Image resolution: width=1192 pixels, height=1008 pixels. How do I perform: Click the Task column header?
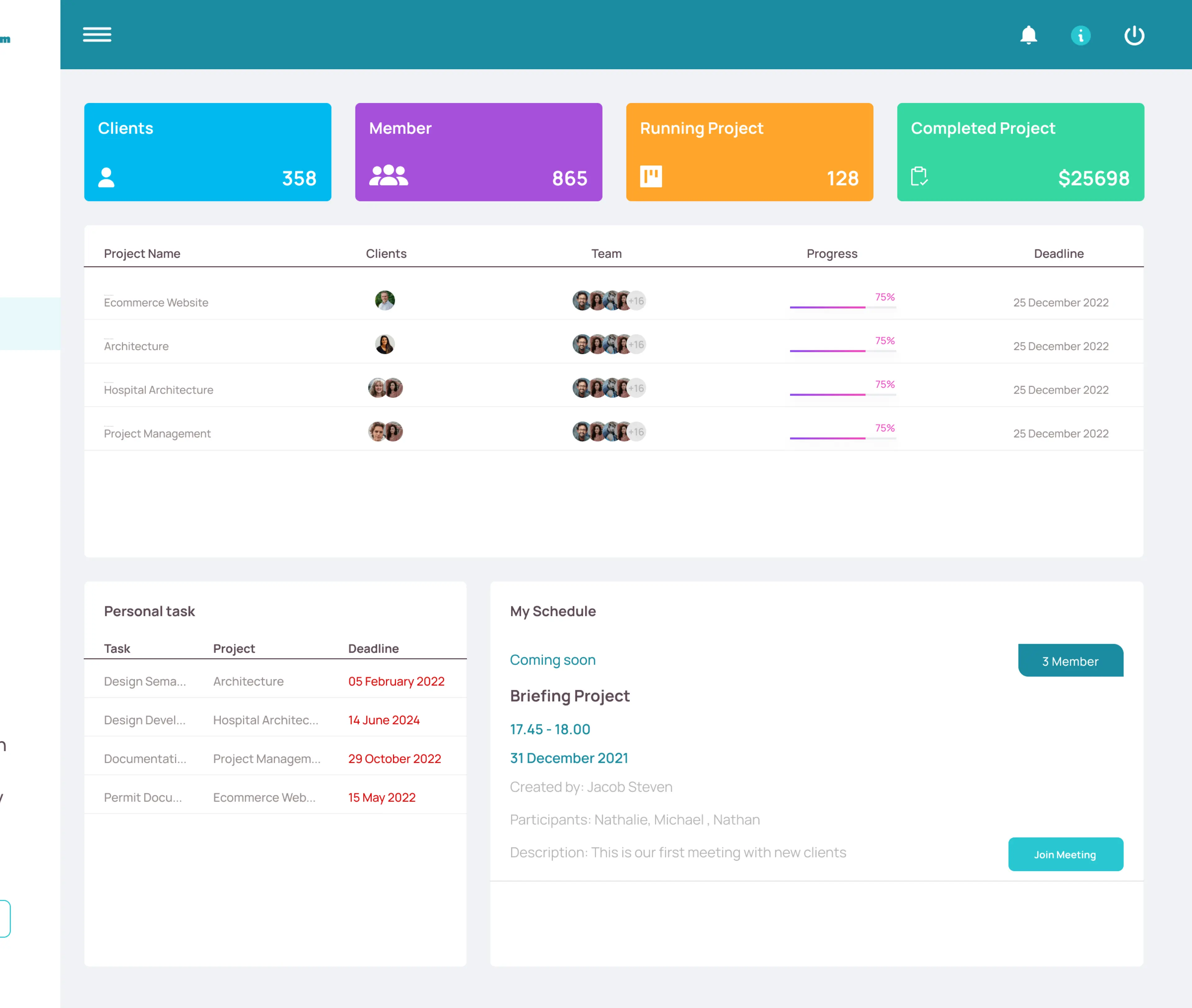click(x=117, y=649)
